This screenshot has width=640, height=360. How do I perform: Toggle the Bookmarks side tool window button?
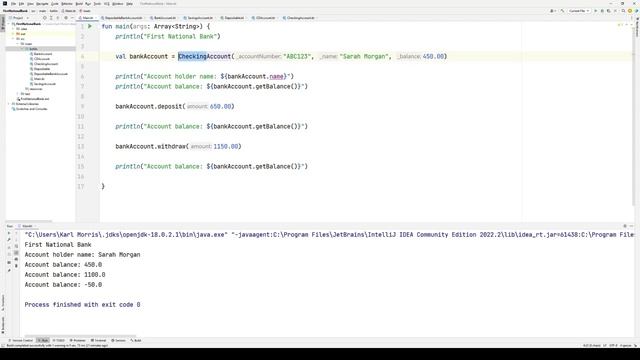pyautogui.click(x=3, y=326)
